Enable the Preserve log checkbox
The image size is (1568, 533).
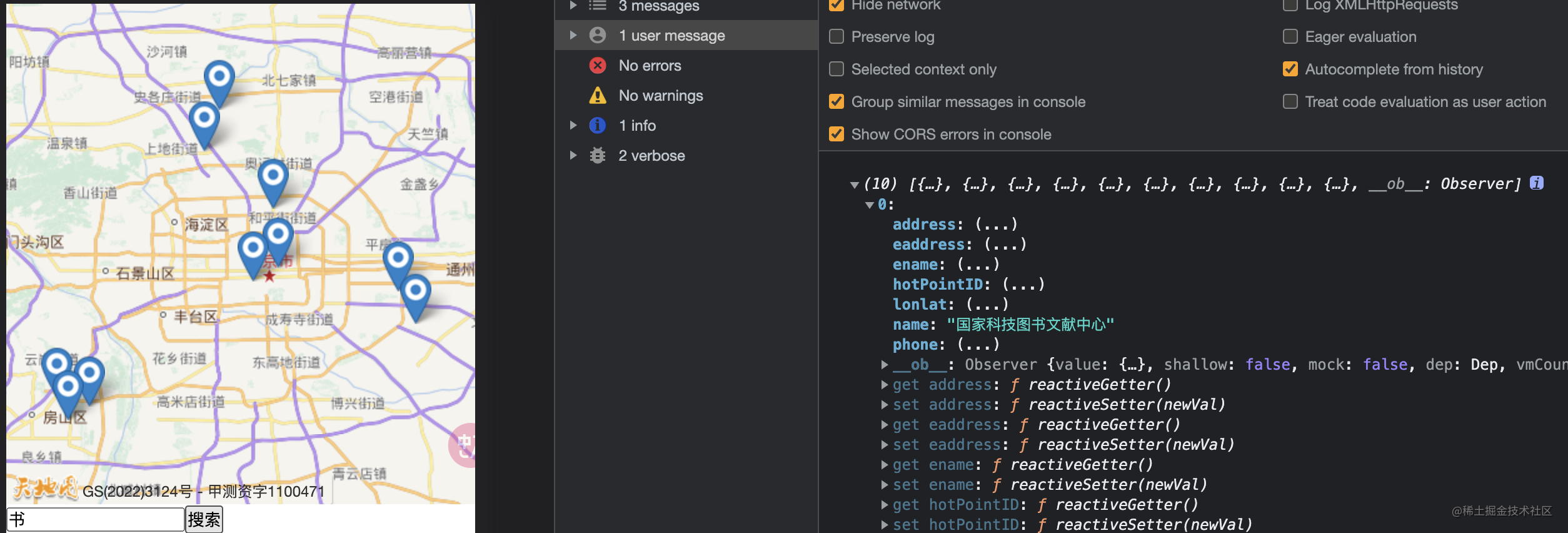click(837, 37)
